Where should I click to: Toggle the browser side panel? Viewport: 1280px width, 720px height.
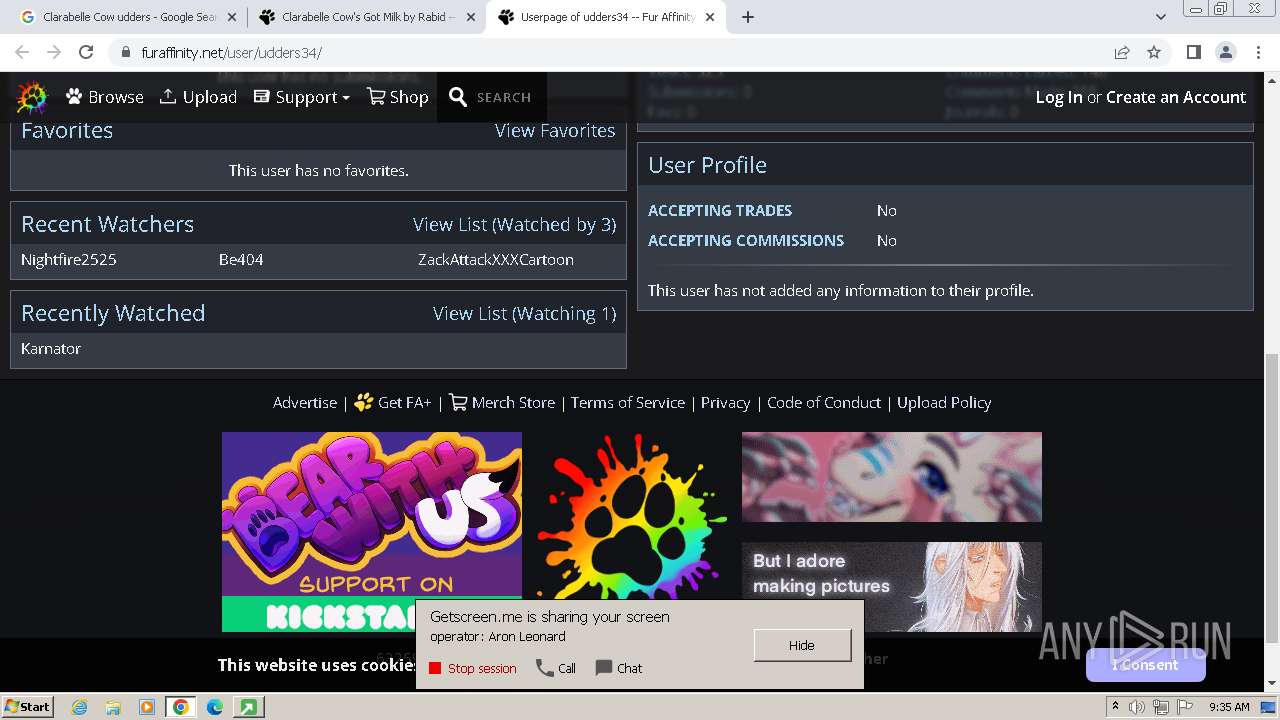tap(1193, 52)
